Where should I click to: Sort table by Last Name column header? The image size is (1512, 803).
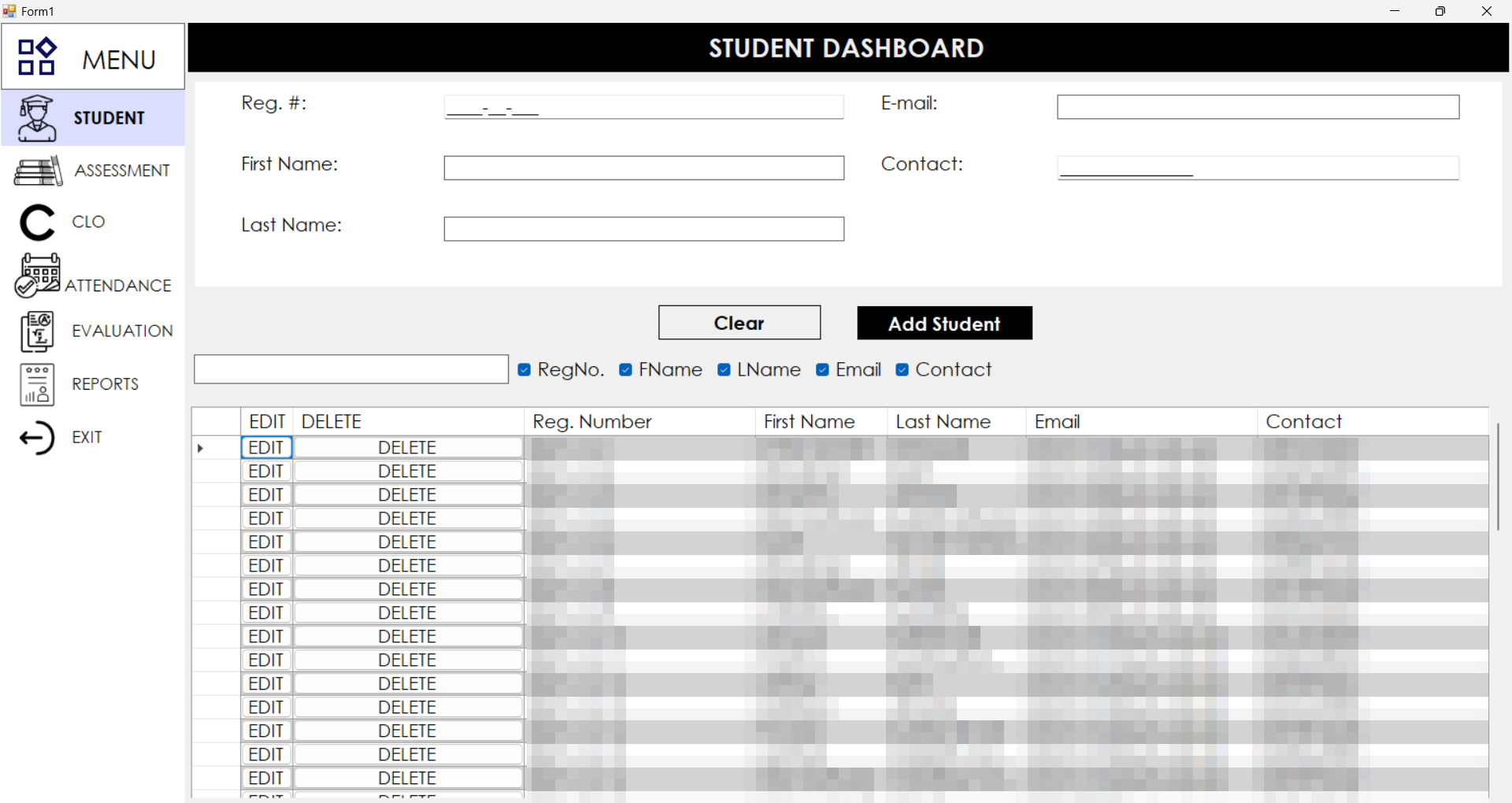click(943, 422)
